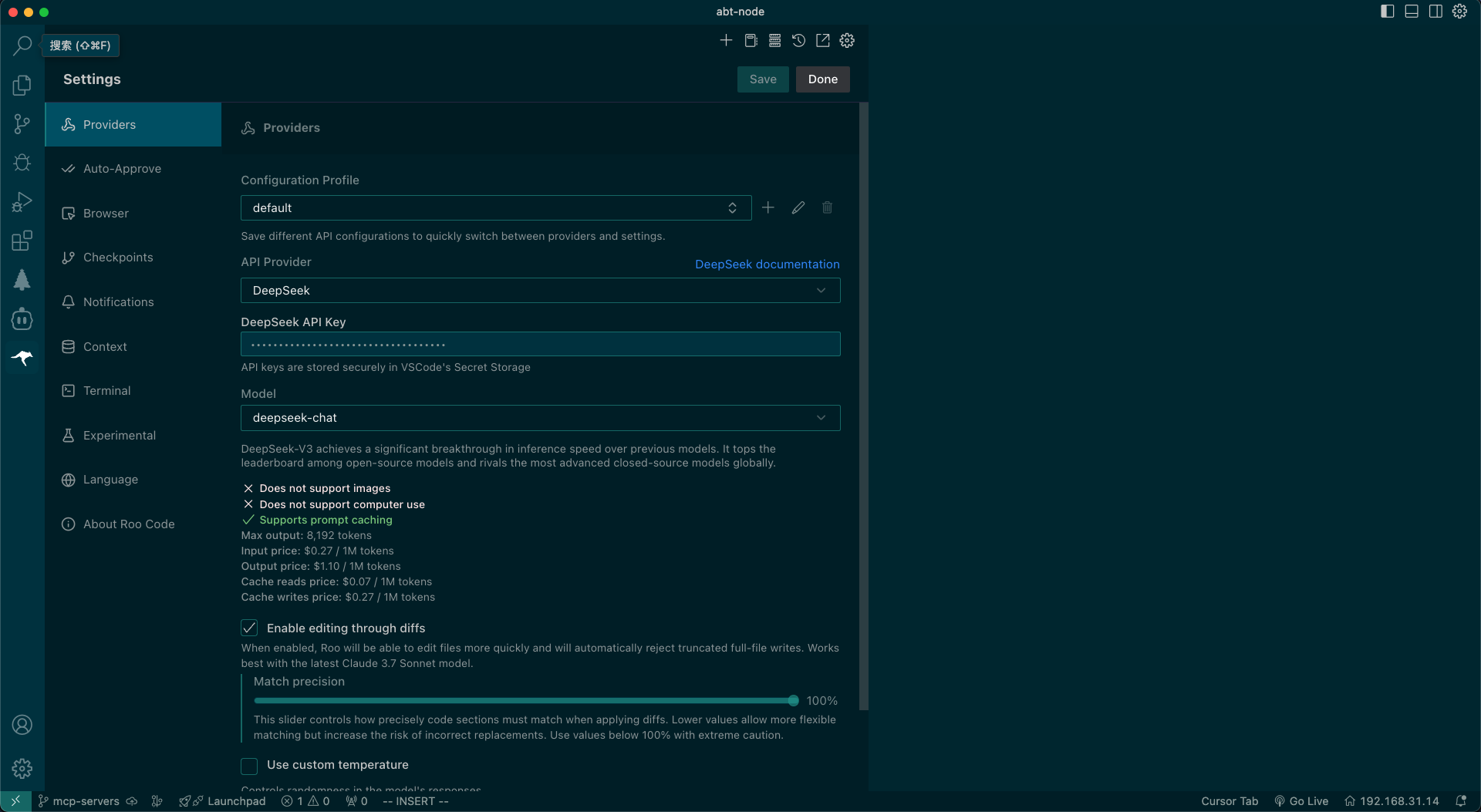Start a new task with the plus icon

726,41
